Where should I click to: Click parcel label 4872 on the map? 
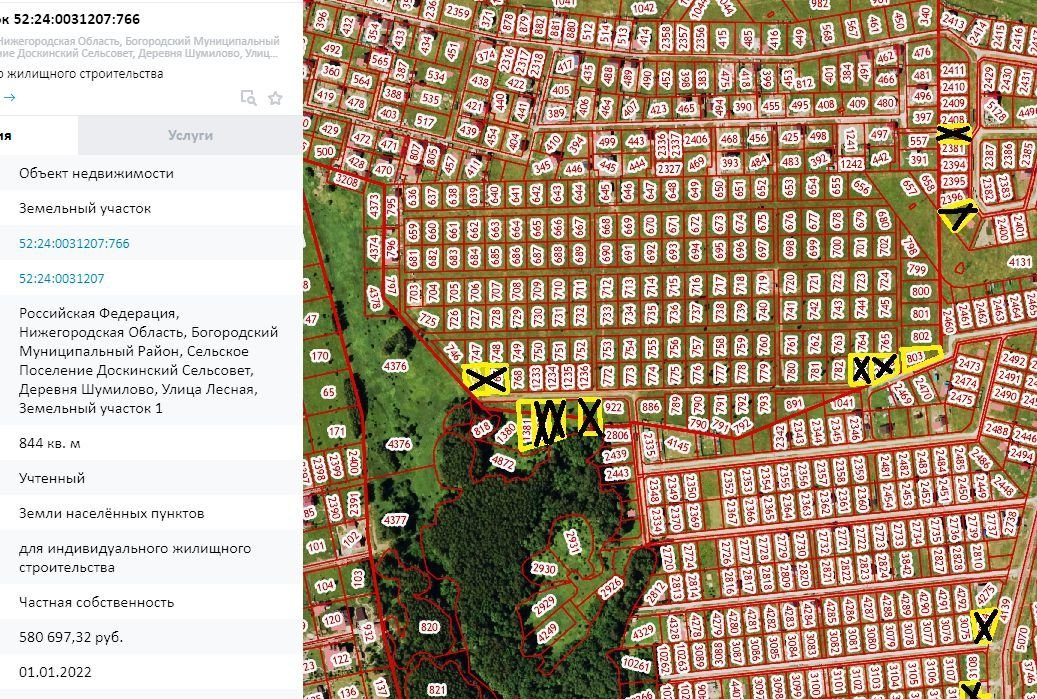click(x=505, y=462)
